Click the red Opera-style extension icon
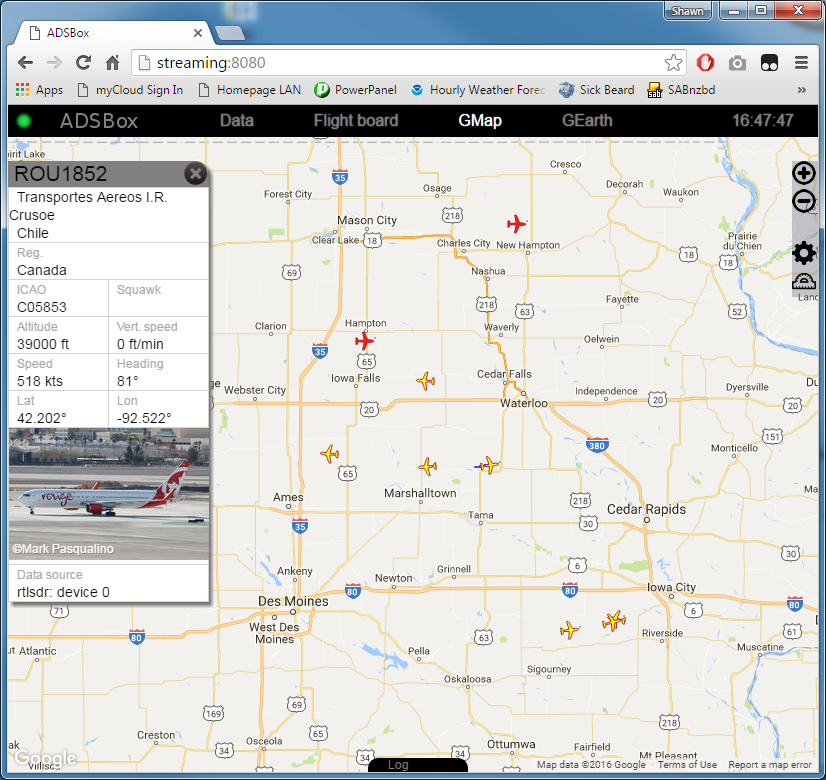The width and height of the screenshot is (826, 780). coord(705,63)
